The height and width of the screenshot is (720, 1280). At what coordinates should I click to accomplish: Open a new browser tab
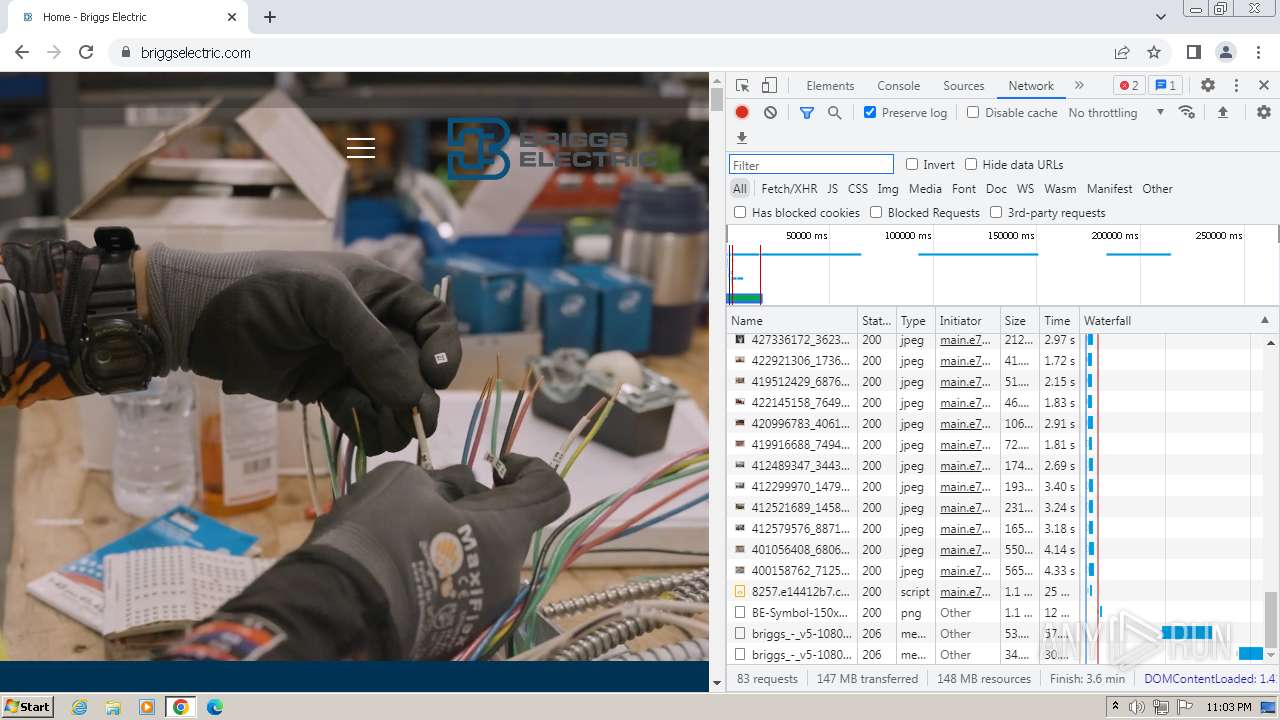[x=270, y=17]
